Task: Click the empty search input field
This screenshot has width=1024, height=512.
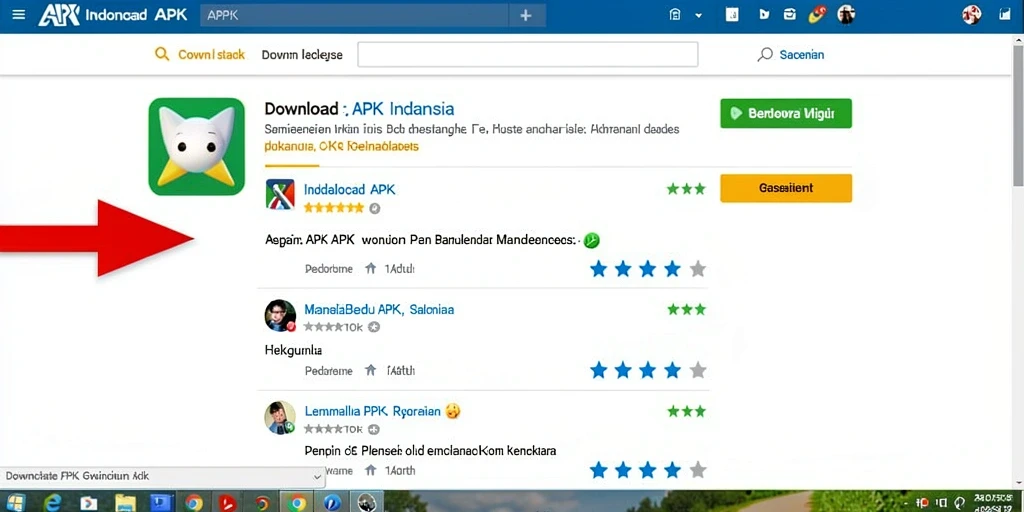Action: [528, 54]
